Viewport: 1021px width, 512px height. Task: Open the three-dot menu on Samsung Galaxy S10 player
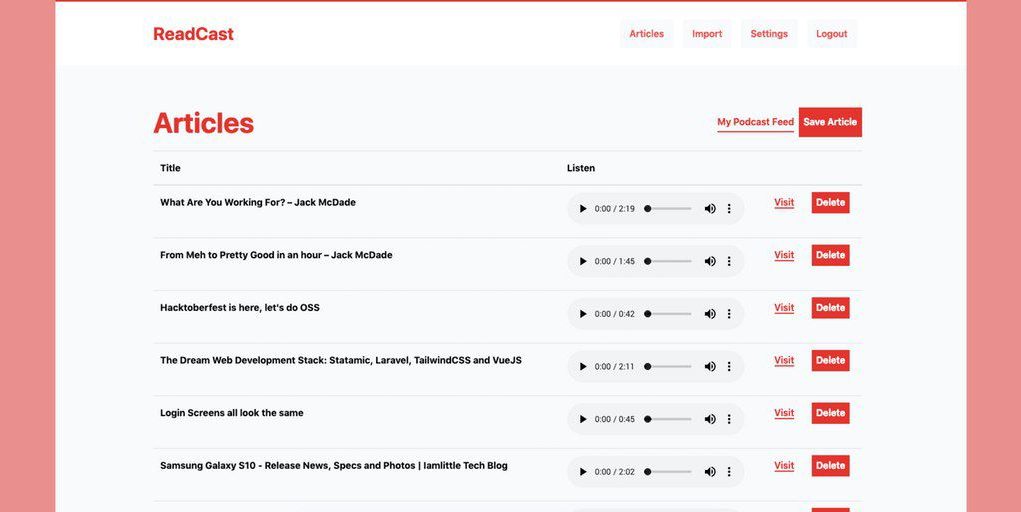pyautogui.click(x=729, y=472)
